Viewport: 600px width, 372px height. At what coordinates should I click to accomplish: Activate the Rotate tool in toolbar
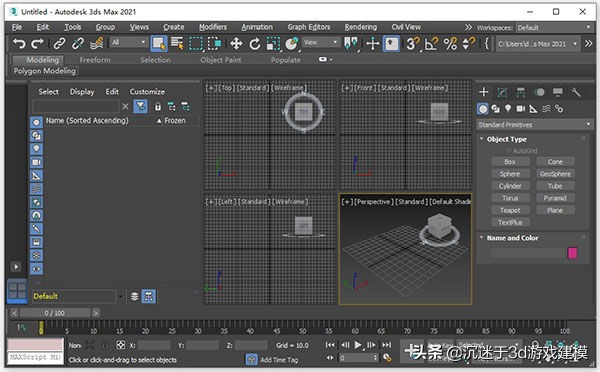click(254, 44)
